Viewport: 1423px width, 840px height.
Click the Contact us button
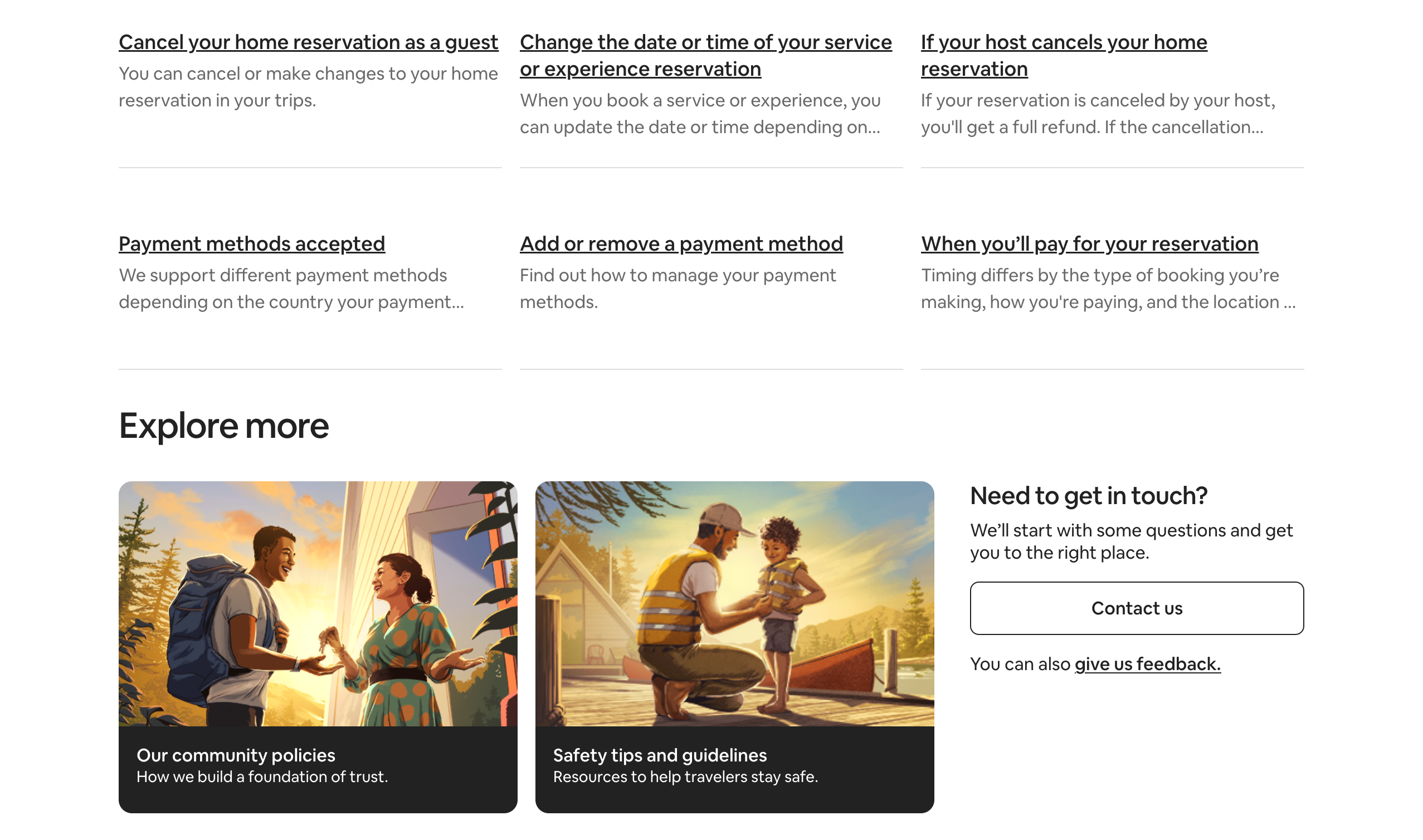(1137, 608)
